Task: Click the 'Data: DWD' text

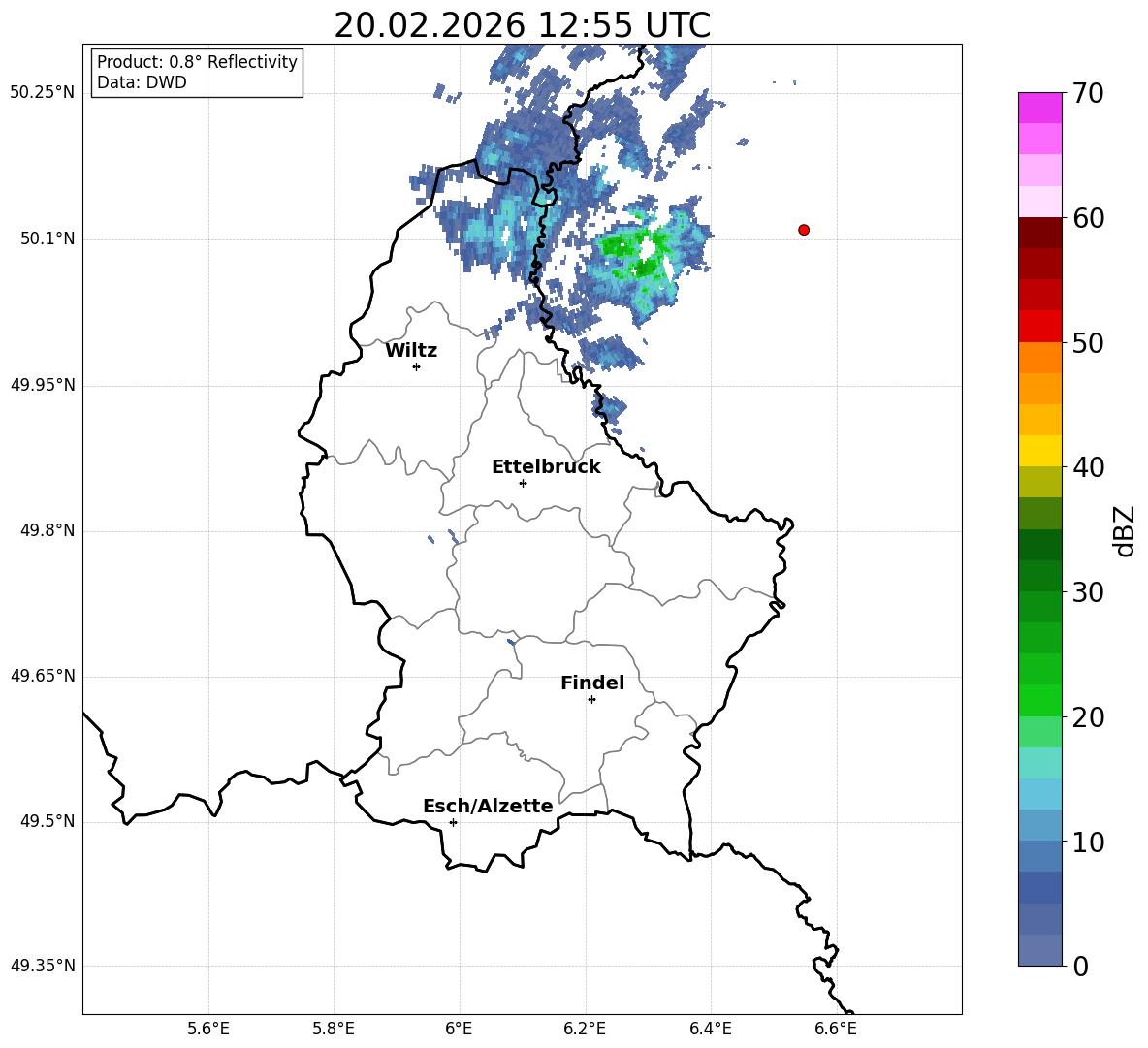Action: click(x=142, y=82)
